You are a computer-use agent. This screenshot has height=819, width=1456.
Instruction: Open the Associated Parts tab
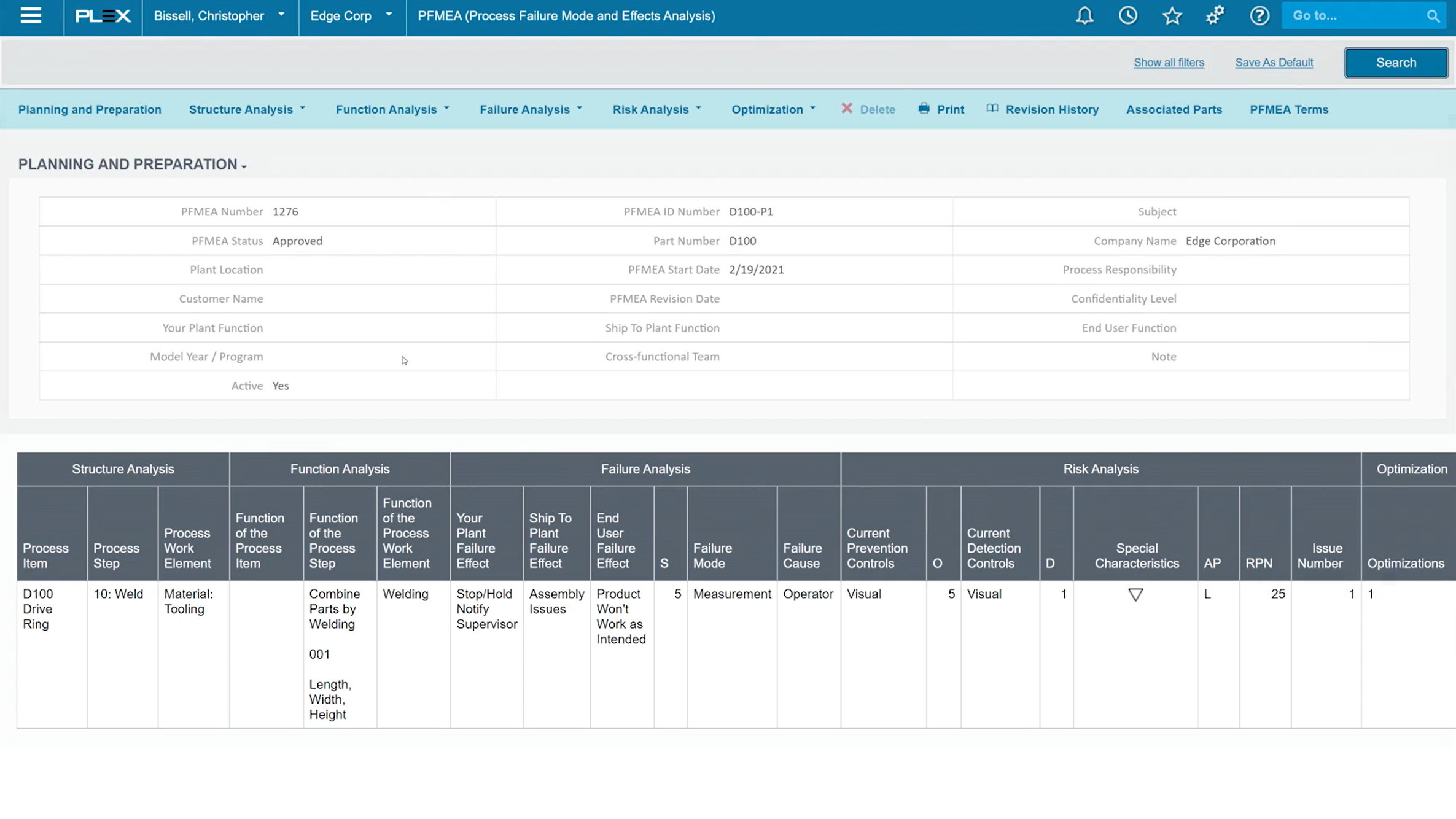(1174, 109)
